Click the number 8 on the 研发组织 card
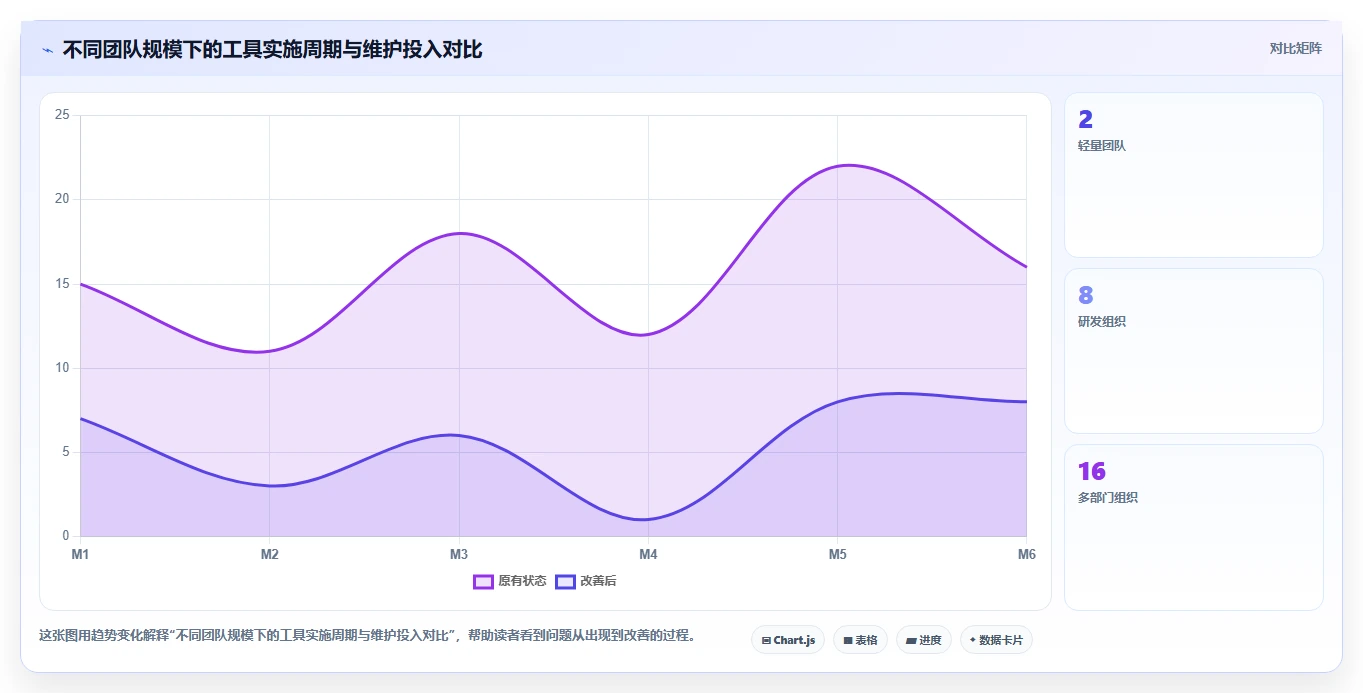The width and height of the screenshot is (1363, 693). click(1085, 296)
